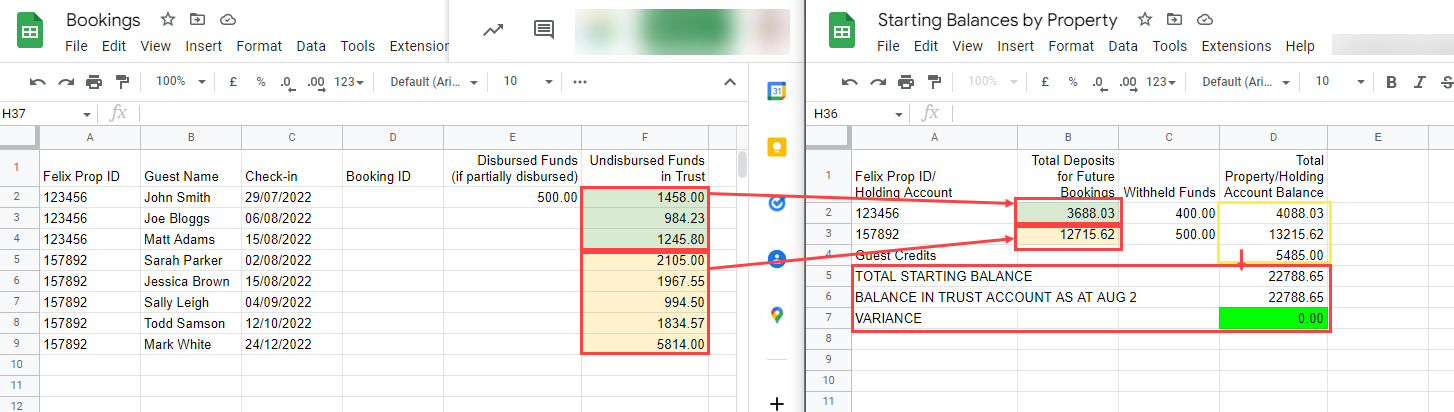Open the Insert menu in Bookings

tap(205, 46)
